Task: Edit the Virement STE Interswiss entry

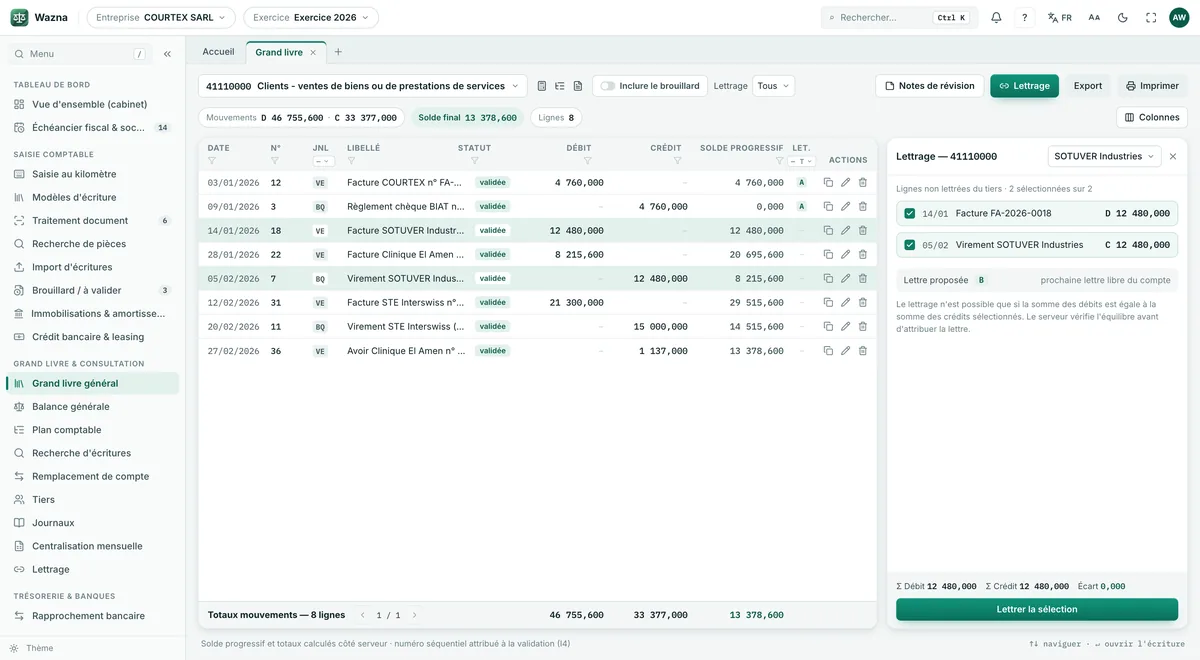Action: [845, 327]
